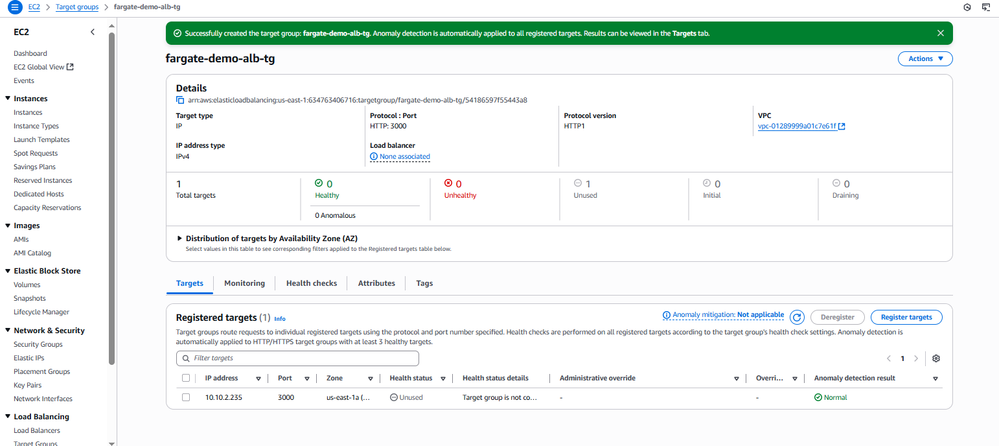Switch to the Health checks tab
Viewport: 999px width, 446px height.
(x=311, y=284)
